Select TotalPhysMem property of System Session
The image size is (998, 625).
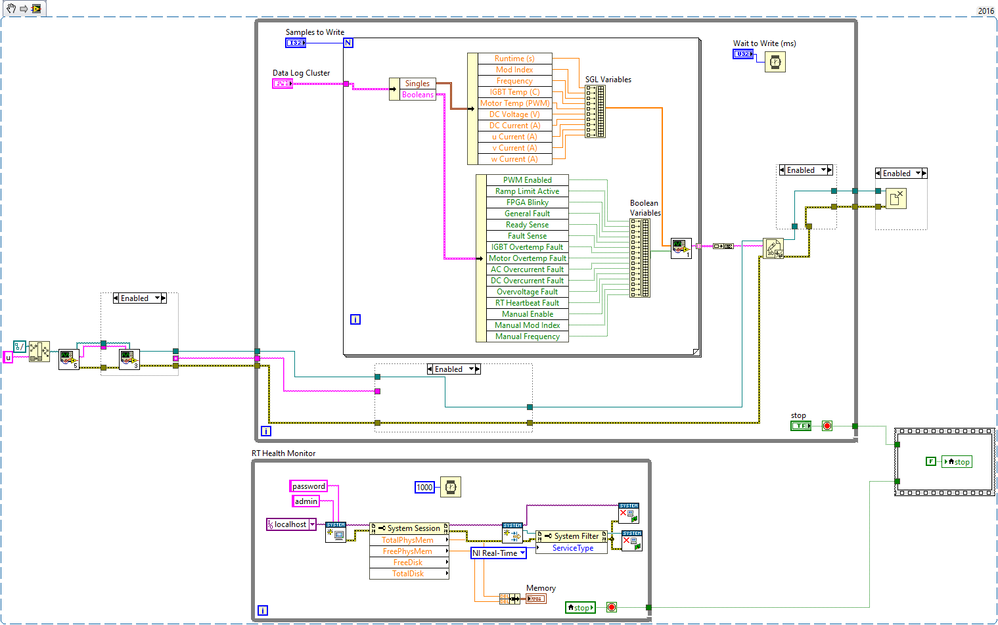click(x=407, y=540)
